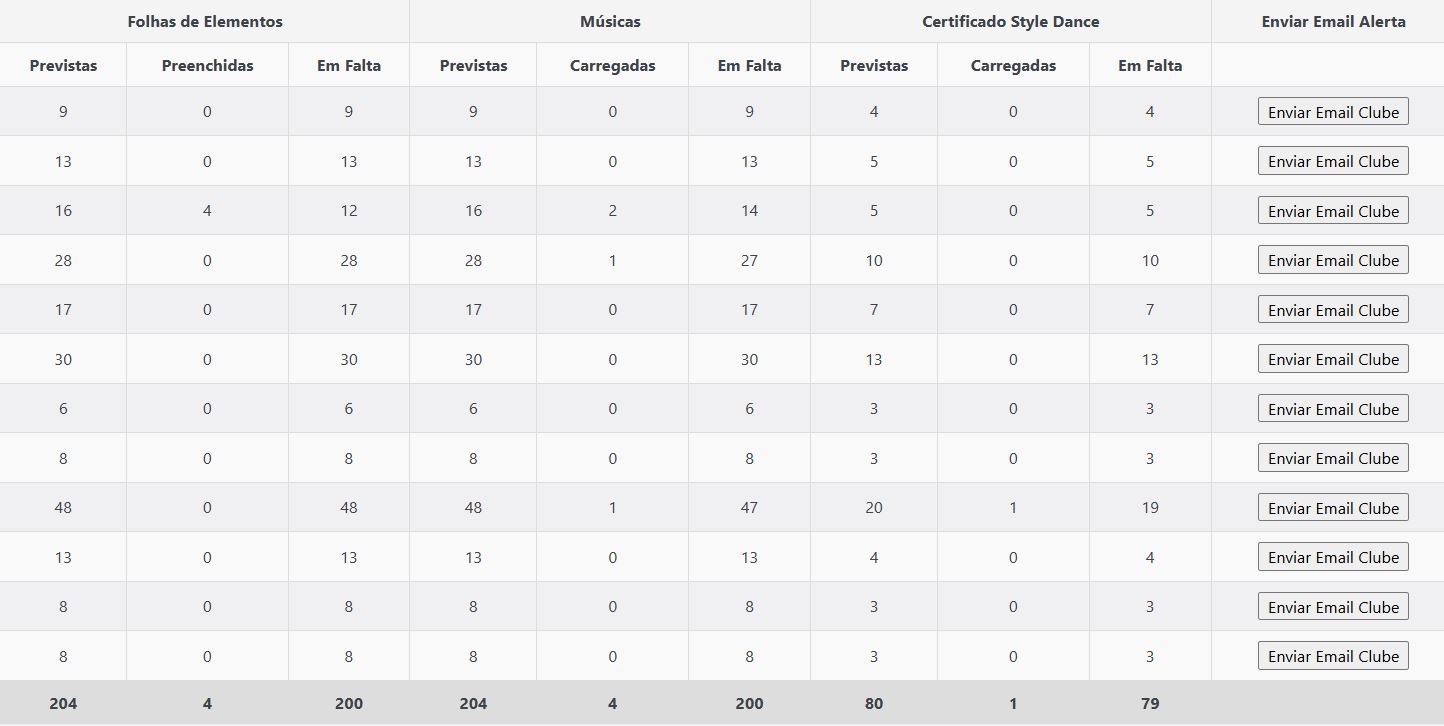
Task: Click the total 80 in the totals row
Action: tap(874, 703)
